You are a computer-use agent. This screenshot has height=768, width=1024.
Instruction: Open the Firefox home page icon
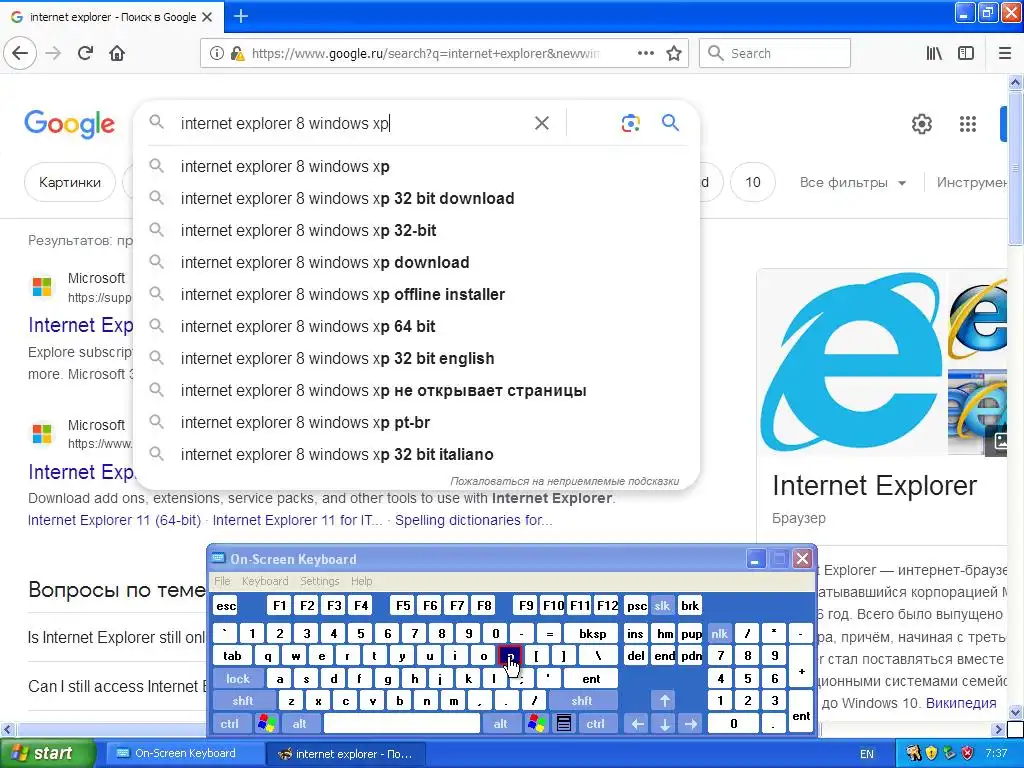(x=117, y=54)
